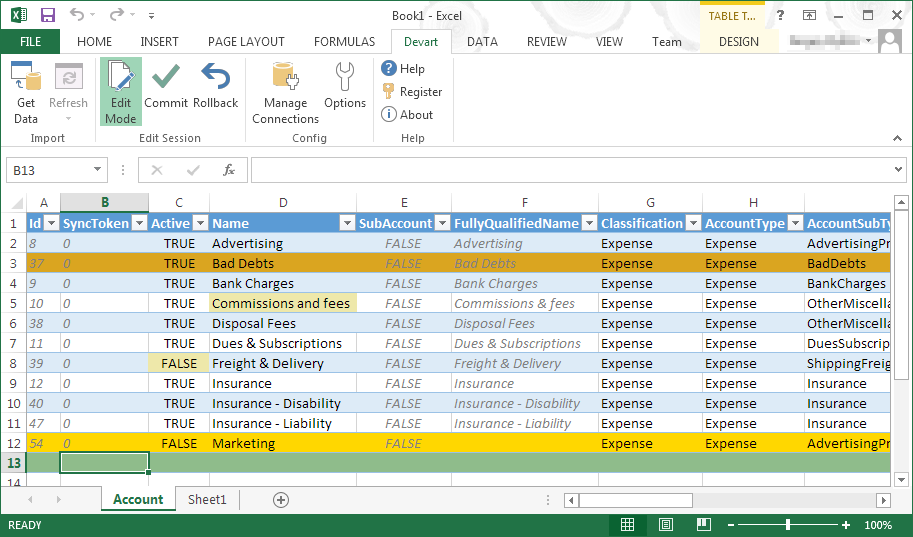Click the Zoom In plus button
This screenshot has height=537, width=913.
coord(845,525)
